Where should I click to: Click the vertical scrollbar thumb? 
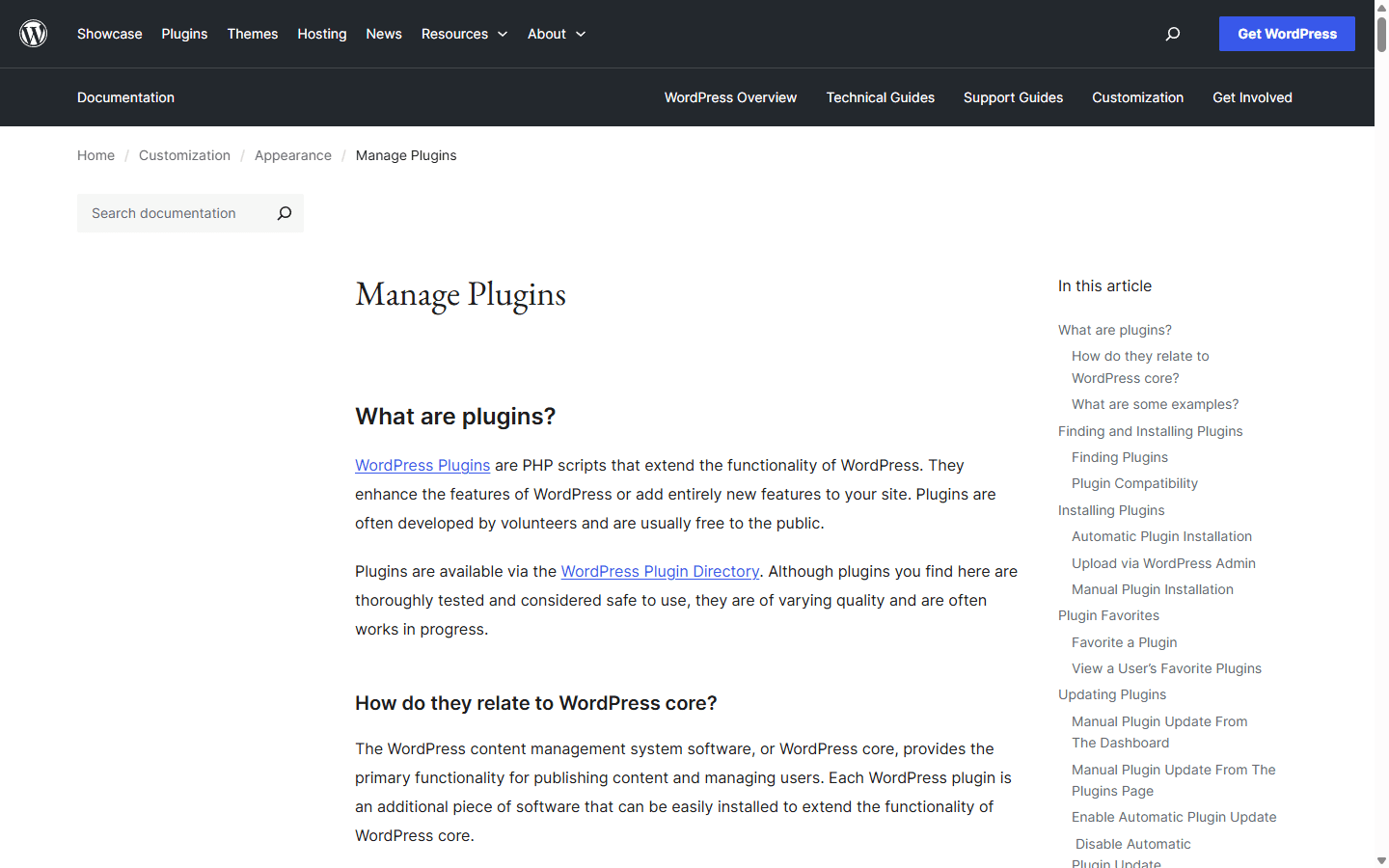1381,35
